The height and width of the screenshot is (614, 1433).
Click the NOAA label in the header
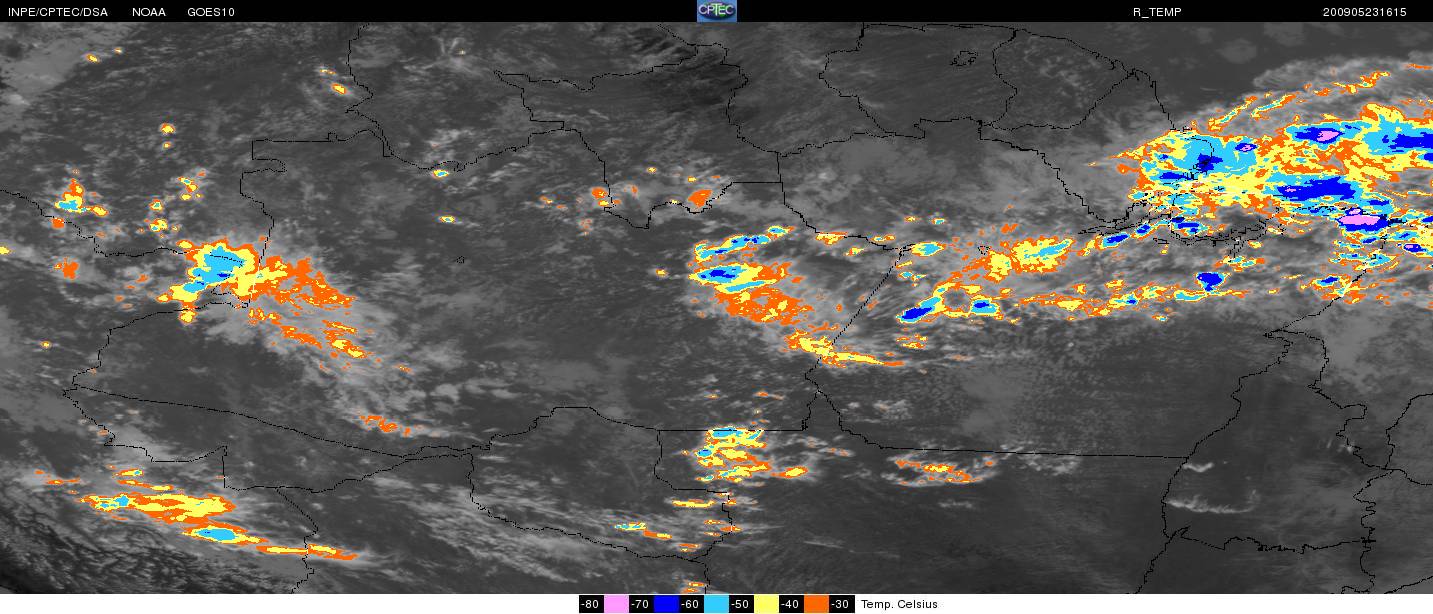coord(148,12)
